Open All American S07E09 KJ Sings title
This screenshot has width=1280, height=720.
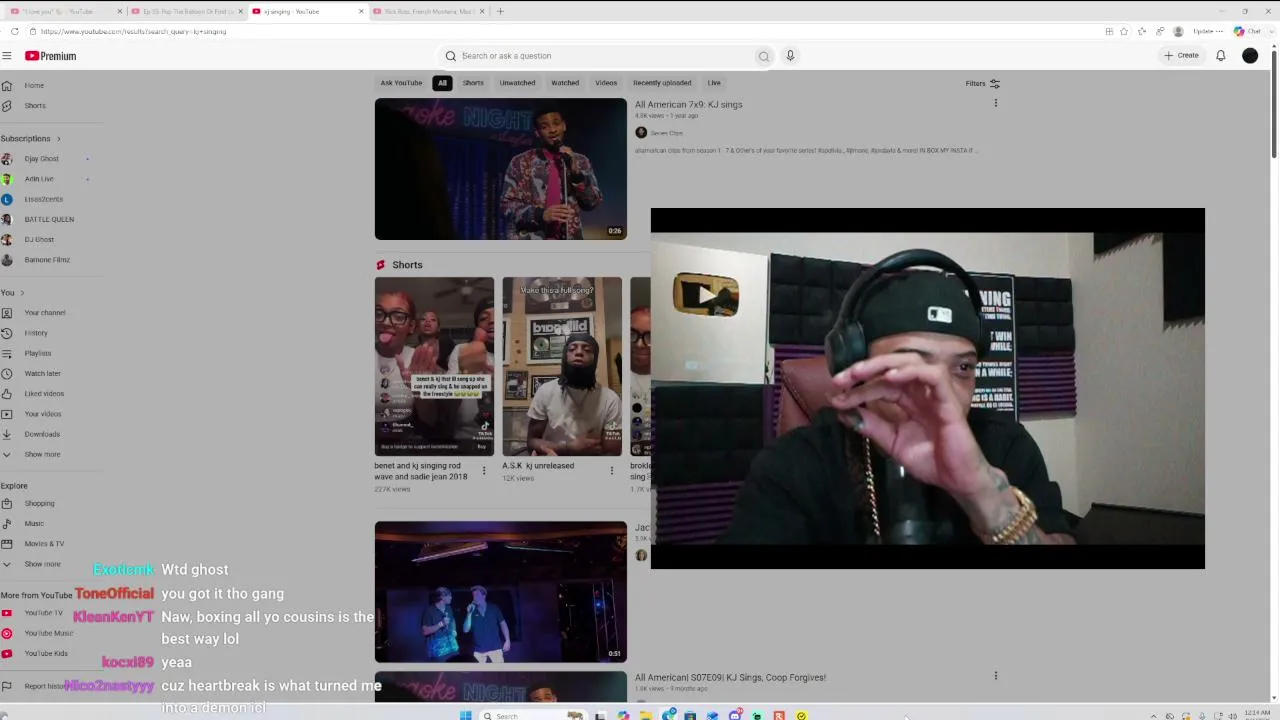pos(730,678)
